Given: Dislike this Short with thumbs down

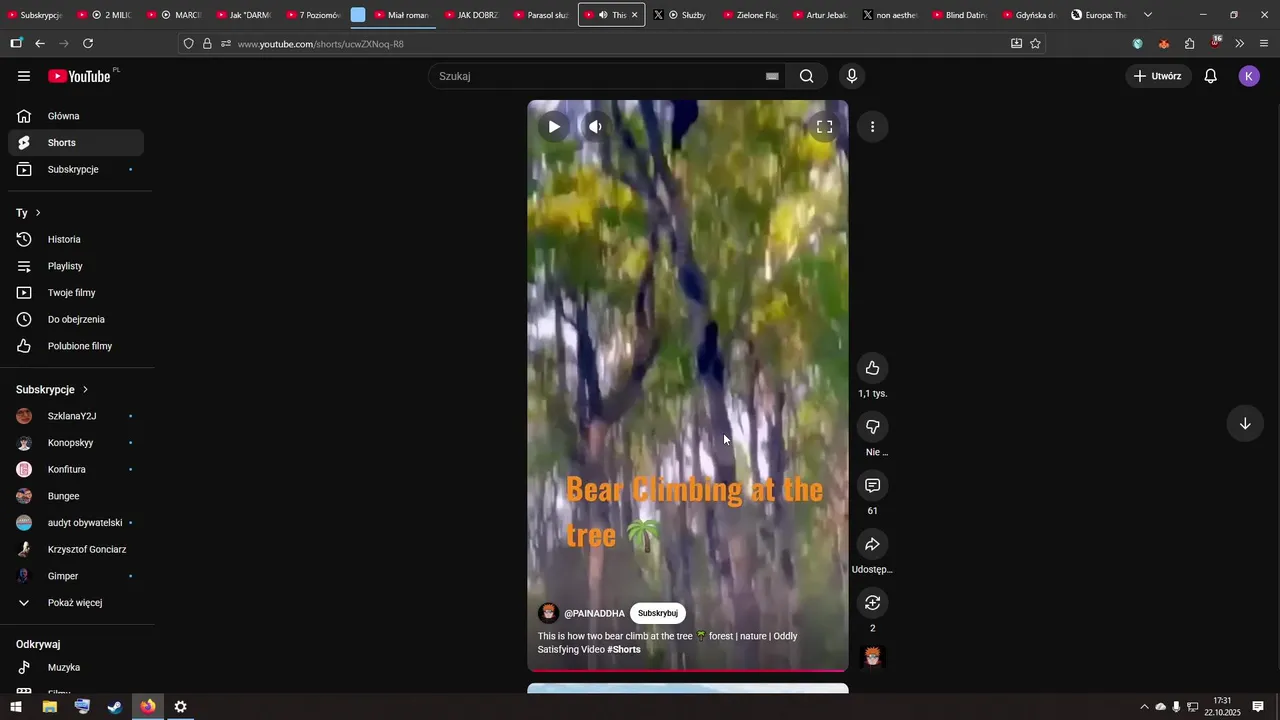Looking at the screenshot, I should pos(873,427).
